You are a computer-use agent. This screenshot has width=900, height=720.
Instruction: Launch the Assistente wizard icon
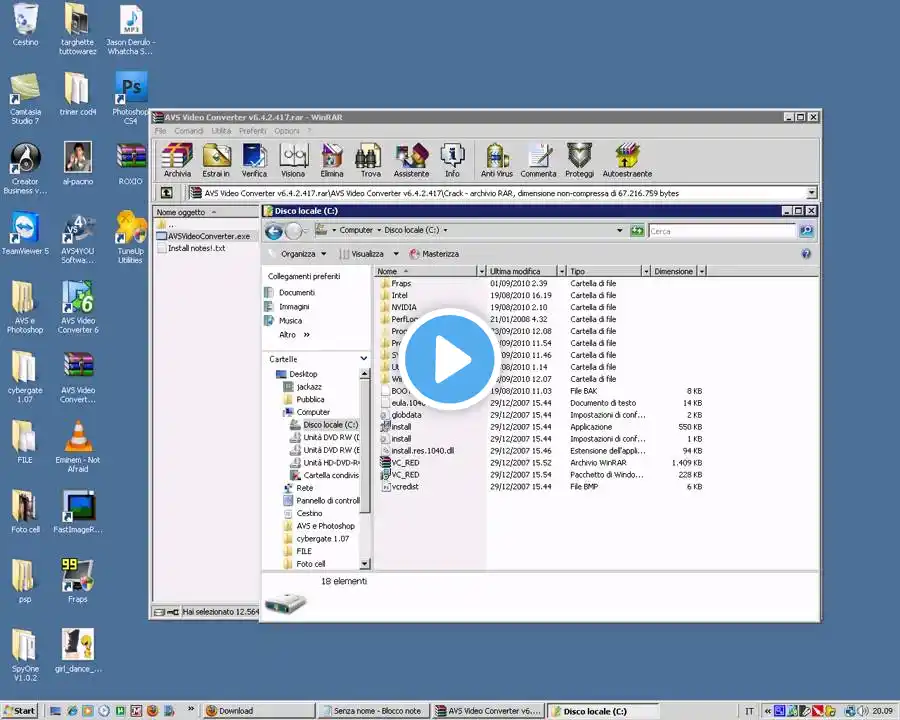coord(411,160)
